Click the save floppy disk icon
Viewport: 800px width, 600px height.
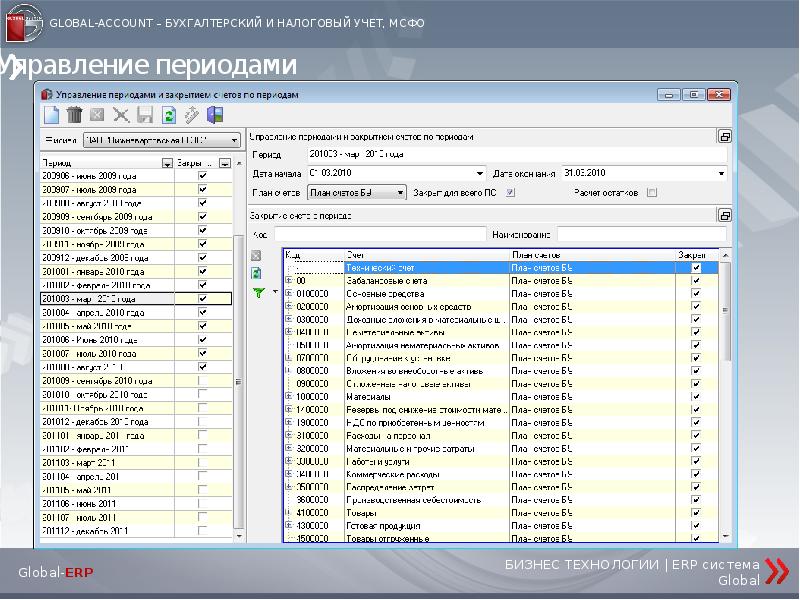coord(145,115)
